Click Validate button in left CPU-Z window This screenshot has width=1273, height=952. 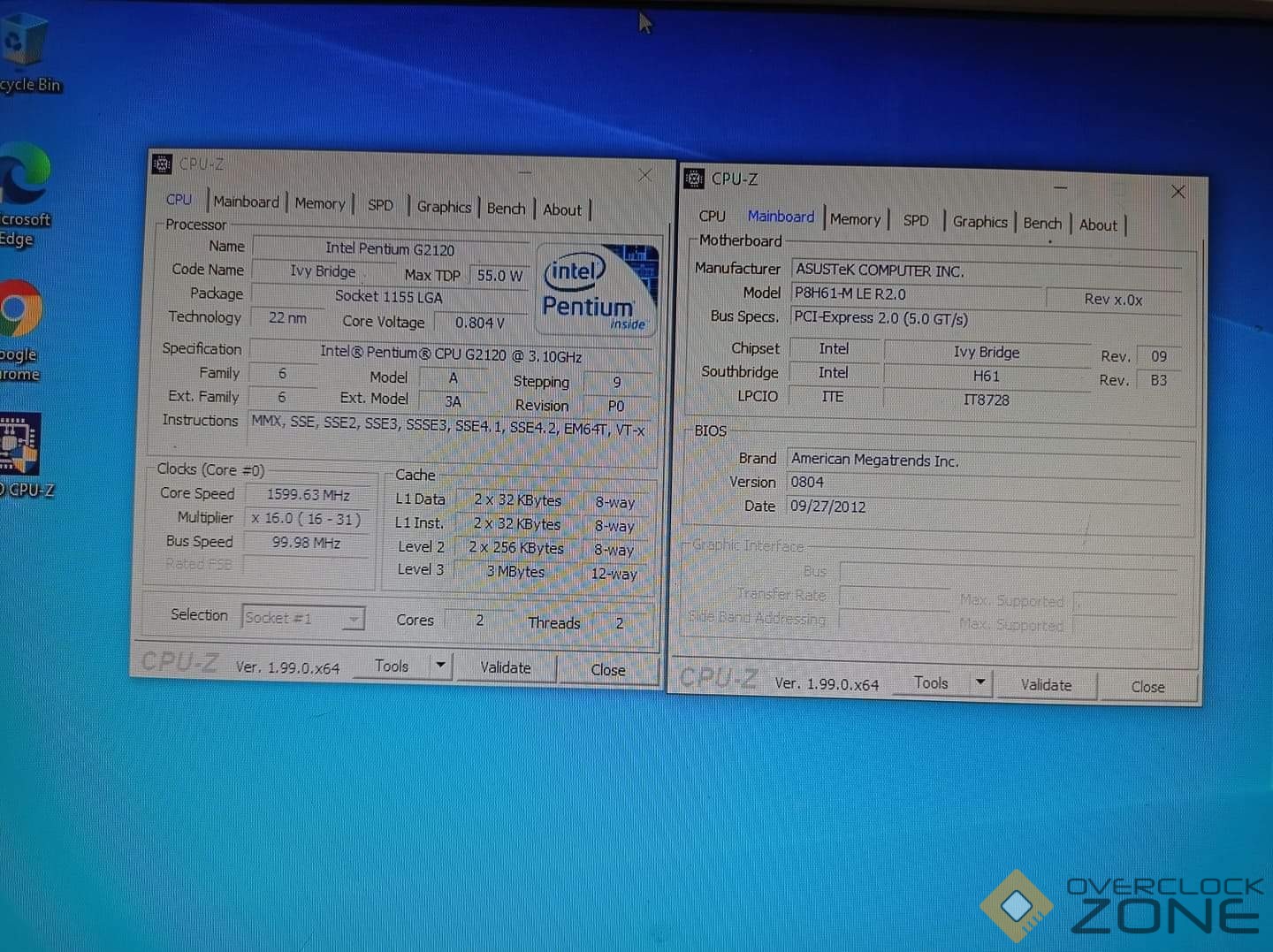[506, 667]
